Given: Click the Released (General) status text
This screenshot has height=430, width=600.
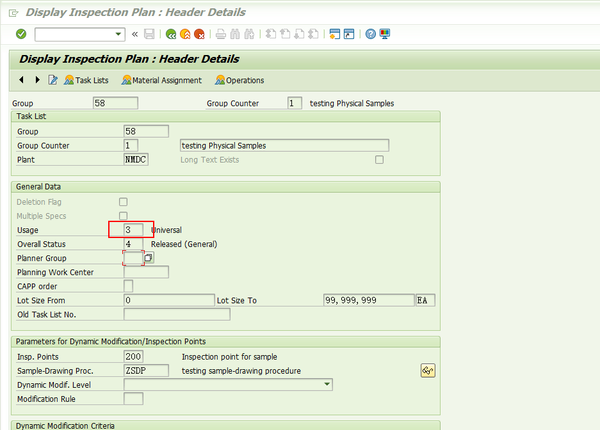Looking at the screenshot, I should (x=184, y=244).
